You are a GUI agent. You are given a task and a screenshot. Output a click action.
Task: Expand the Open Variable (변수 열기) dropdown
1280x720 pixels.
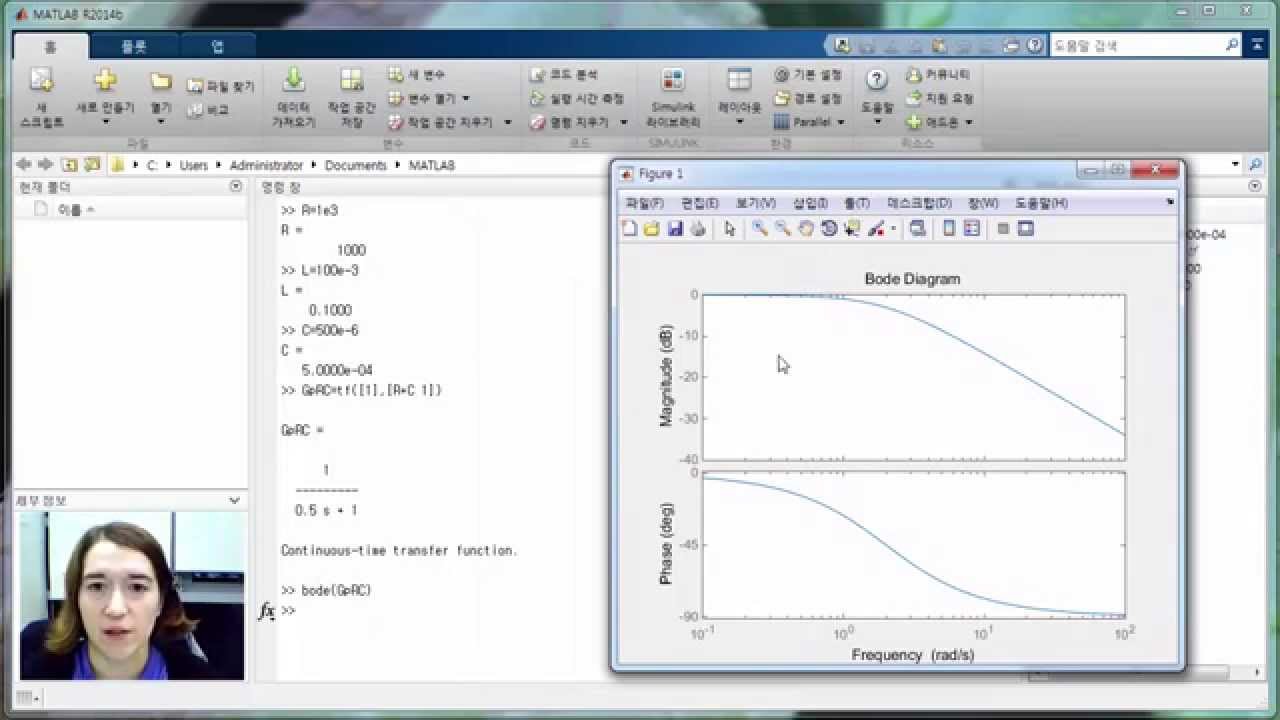(x=466, y=99)
